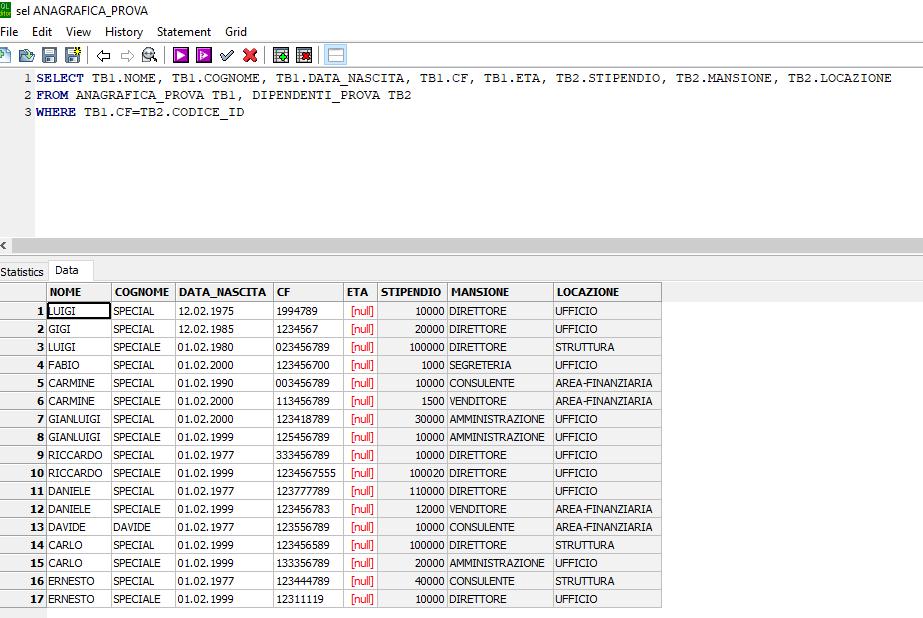The width and height of the screenshot is (923, 618).
Task: Click the save file floppy icon
Action: pyautogui.click(x=49, y=55)
